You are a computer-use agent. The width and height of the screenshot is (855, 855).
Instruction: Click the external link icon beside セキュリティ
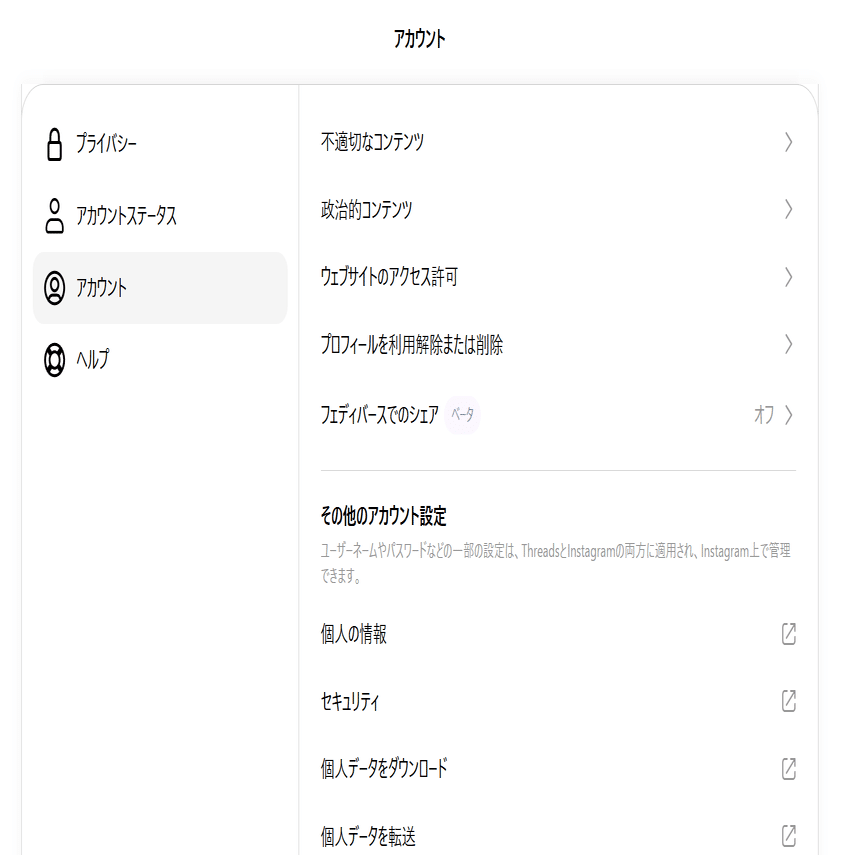pyautogui.click(x=791, y=698)
